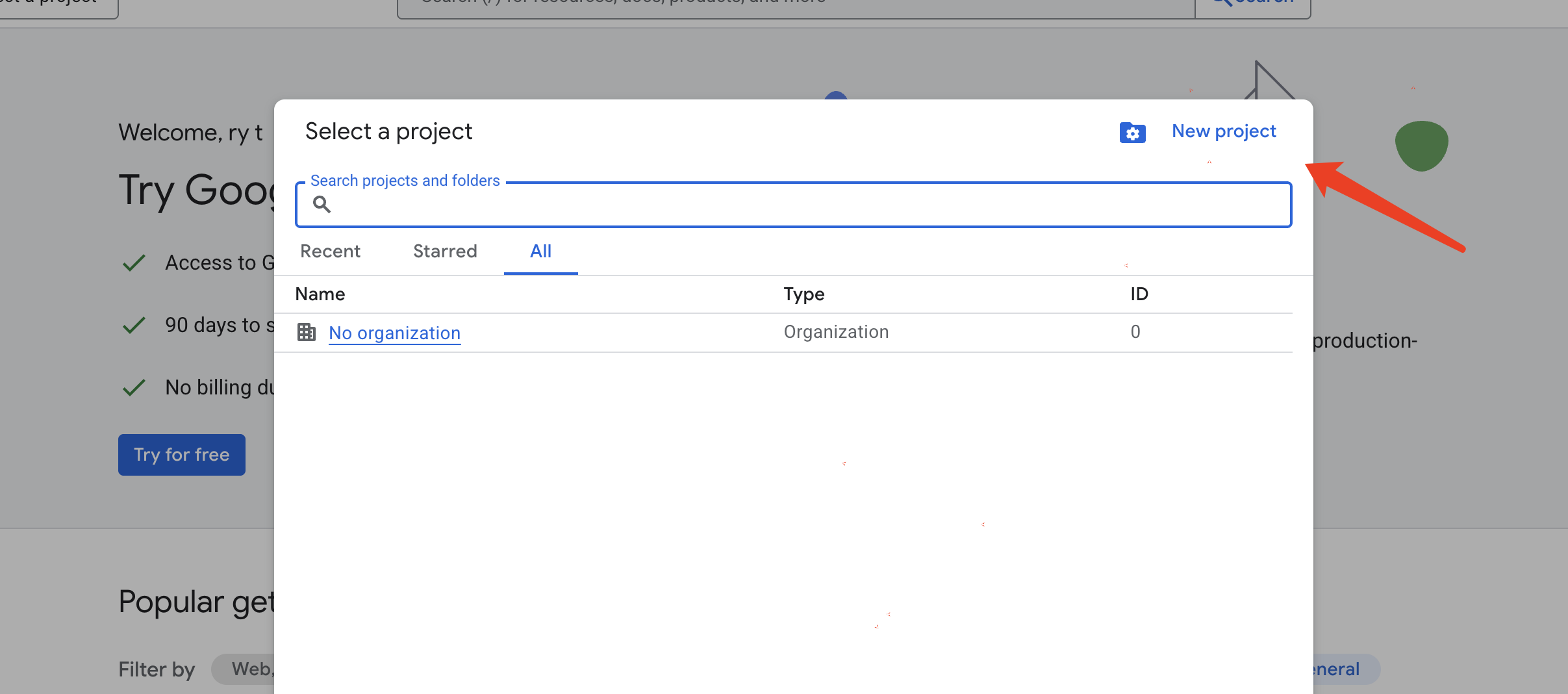Click the Organization type cell

tap(836, 332)
